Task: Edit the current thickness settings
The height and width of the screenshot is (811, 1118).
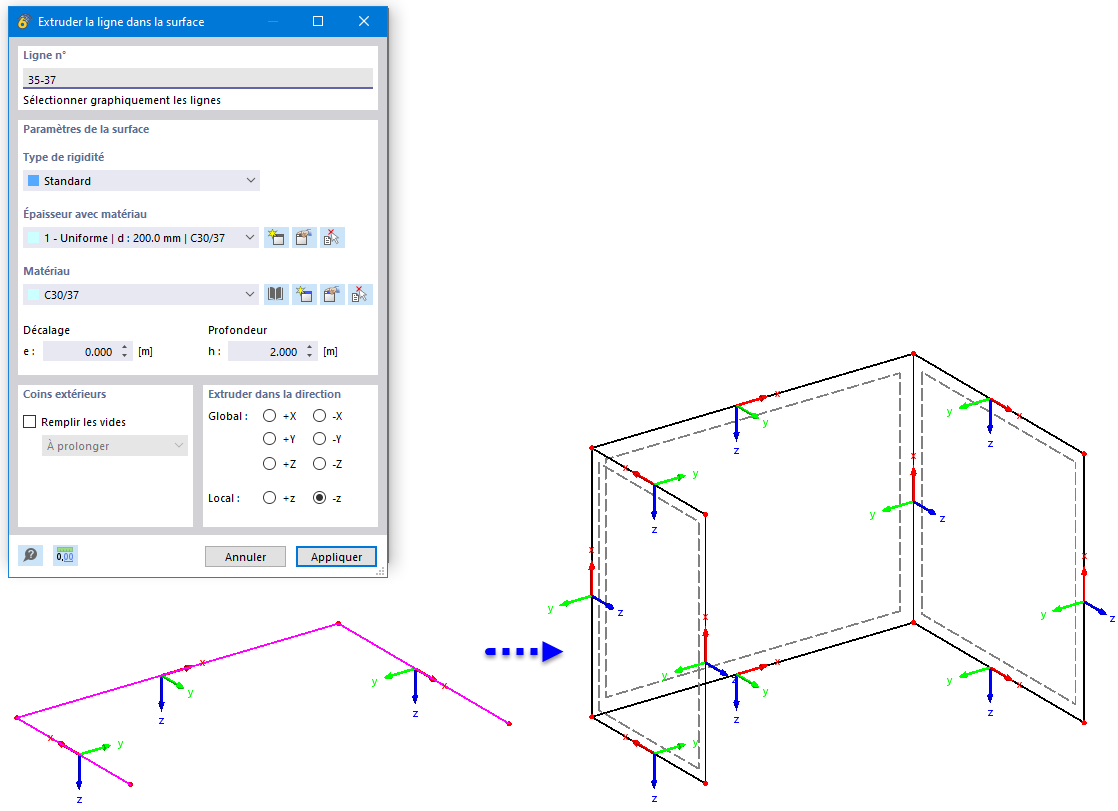Action: [x=303, y=237]
